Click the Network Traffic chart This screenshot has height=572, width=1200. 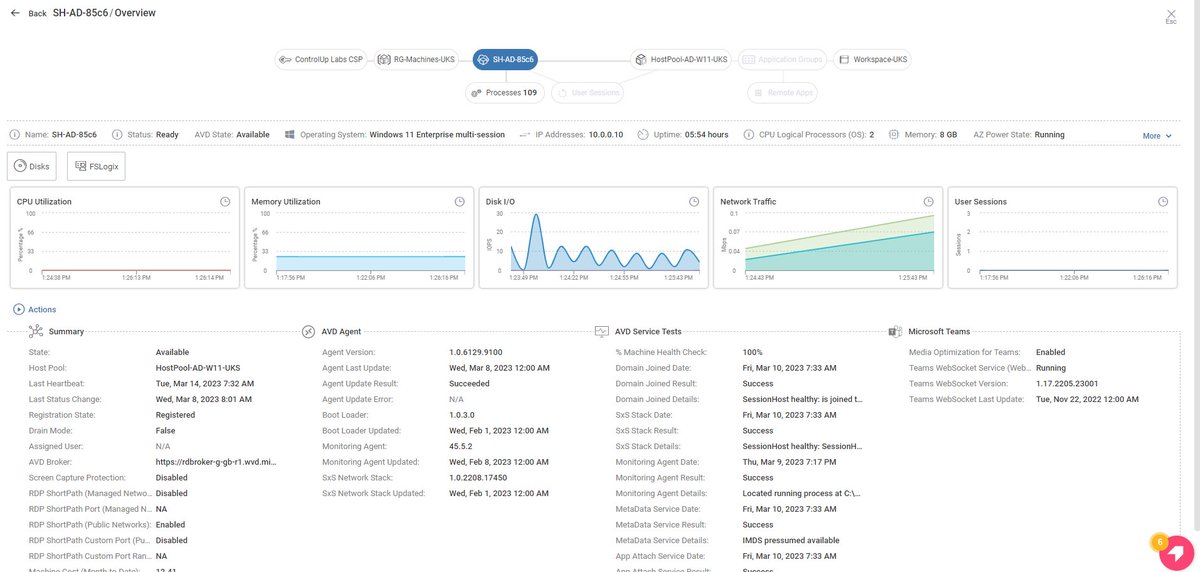click(828, 237)
